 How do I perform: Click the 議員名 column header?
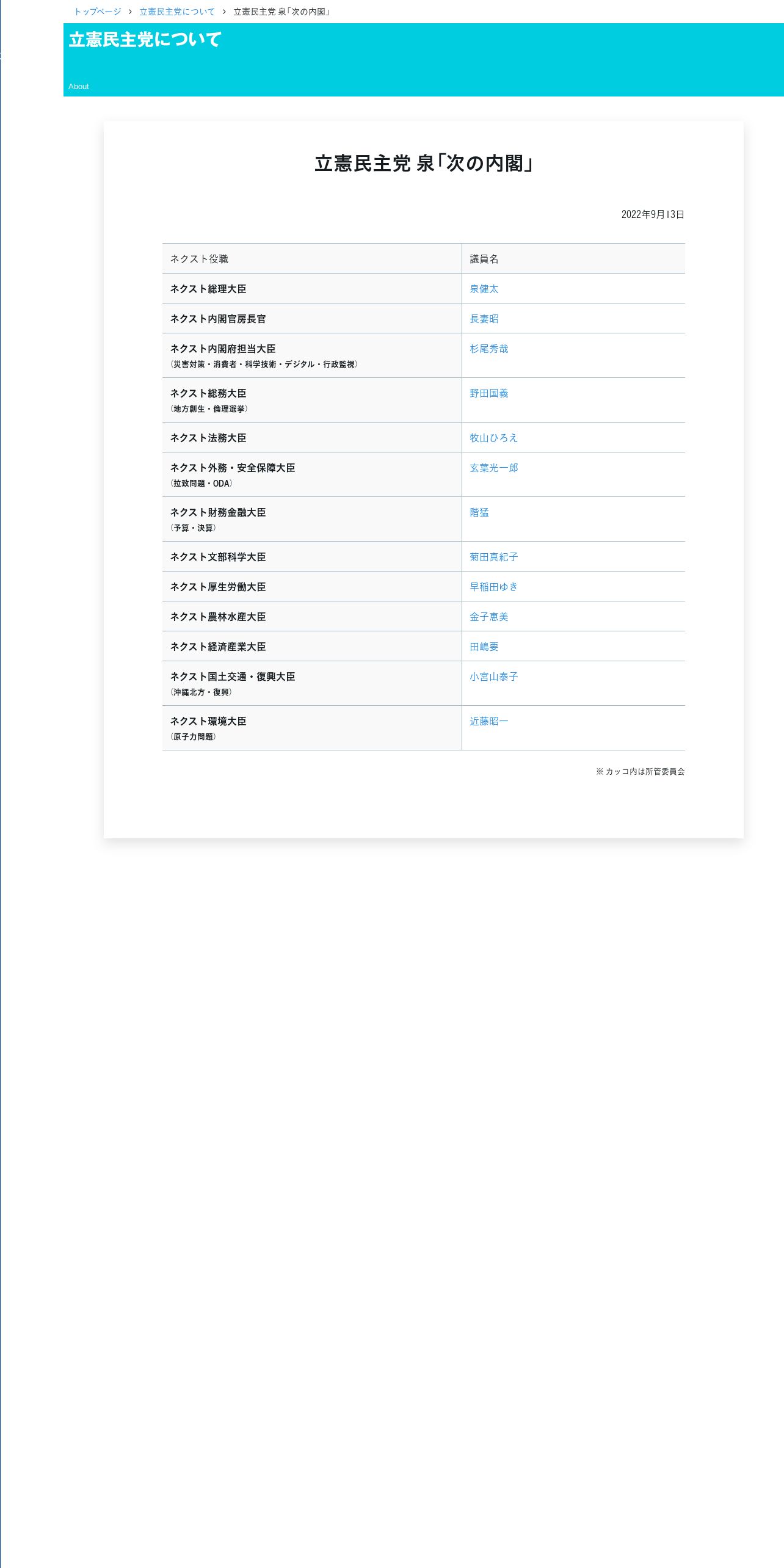(x=573, y=258)
